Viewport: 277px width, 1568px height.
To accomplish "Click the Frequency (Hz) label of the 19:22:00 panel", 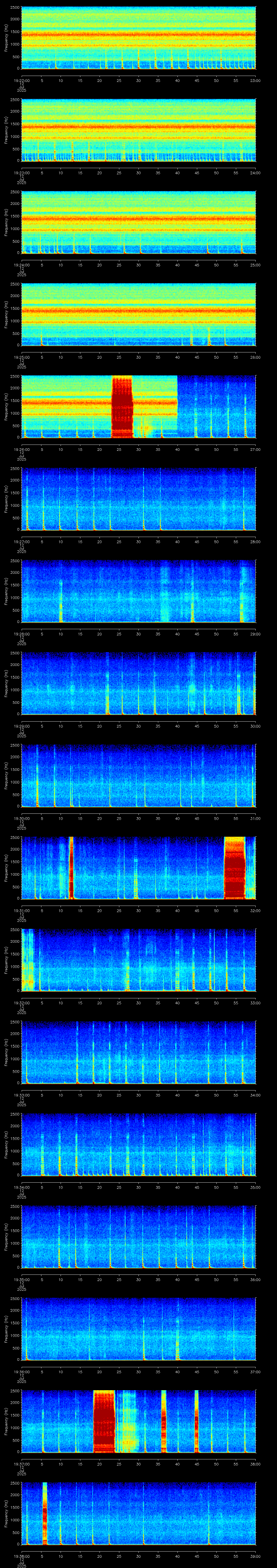I will pos(6,38).
